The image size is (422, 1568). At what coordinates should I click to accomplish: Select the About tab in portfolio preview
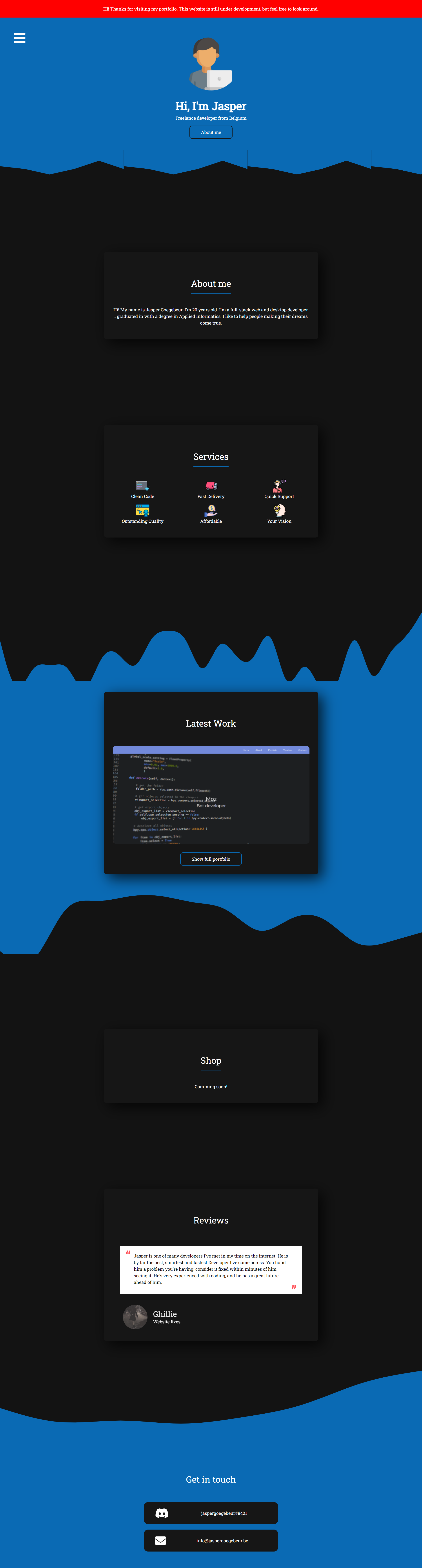pos(259,750)
